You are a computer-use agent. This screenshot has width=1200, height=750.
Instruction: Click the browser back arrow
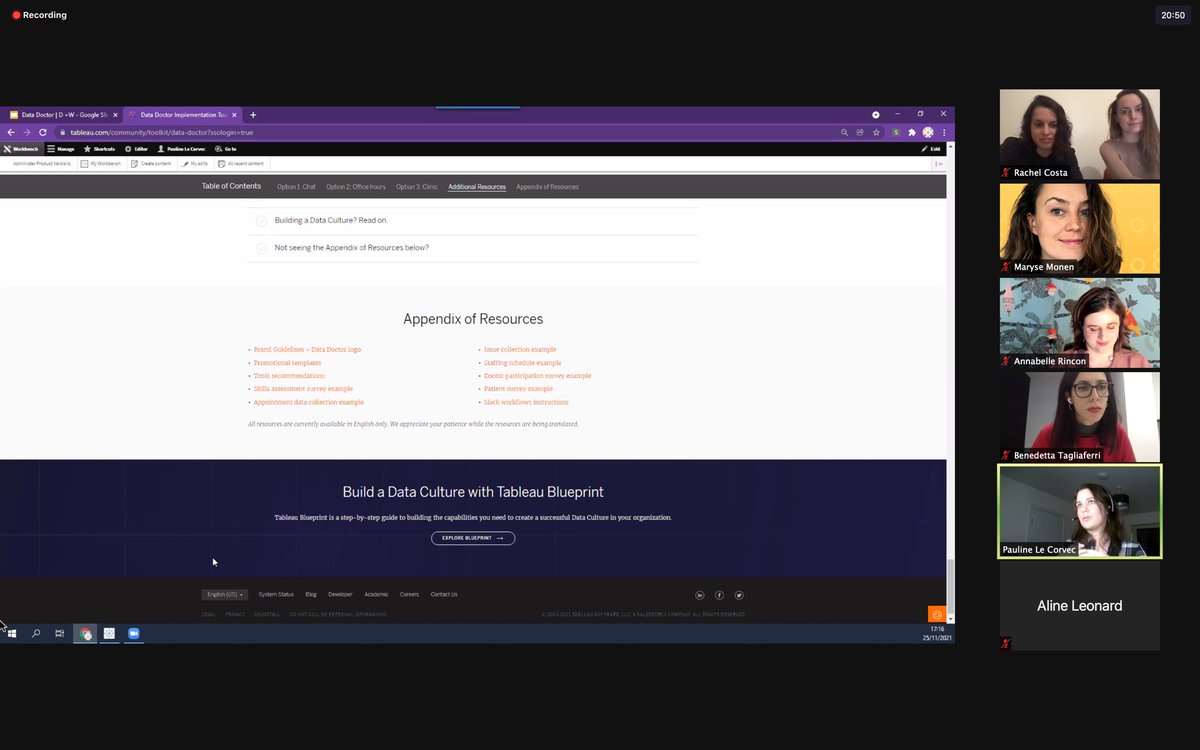[11, 132]
